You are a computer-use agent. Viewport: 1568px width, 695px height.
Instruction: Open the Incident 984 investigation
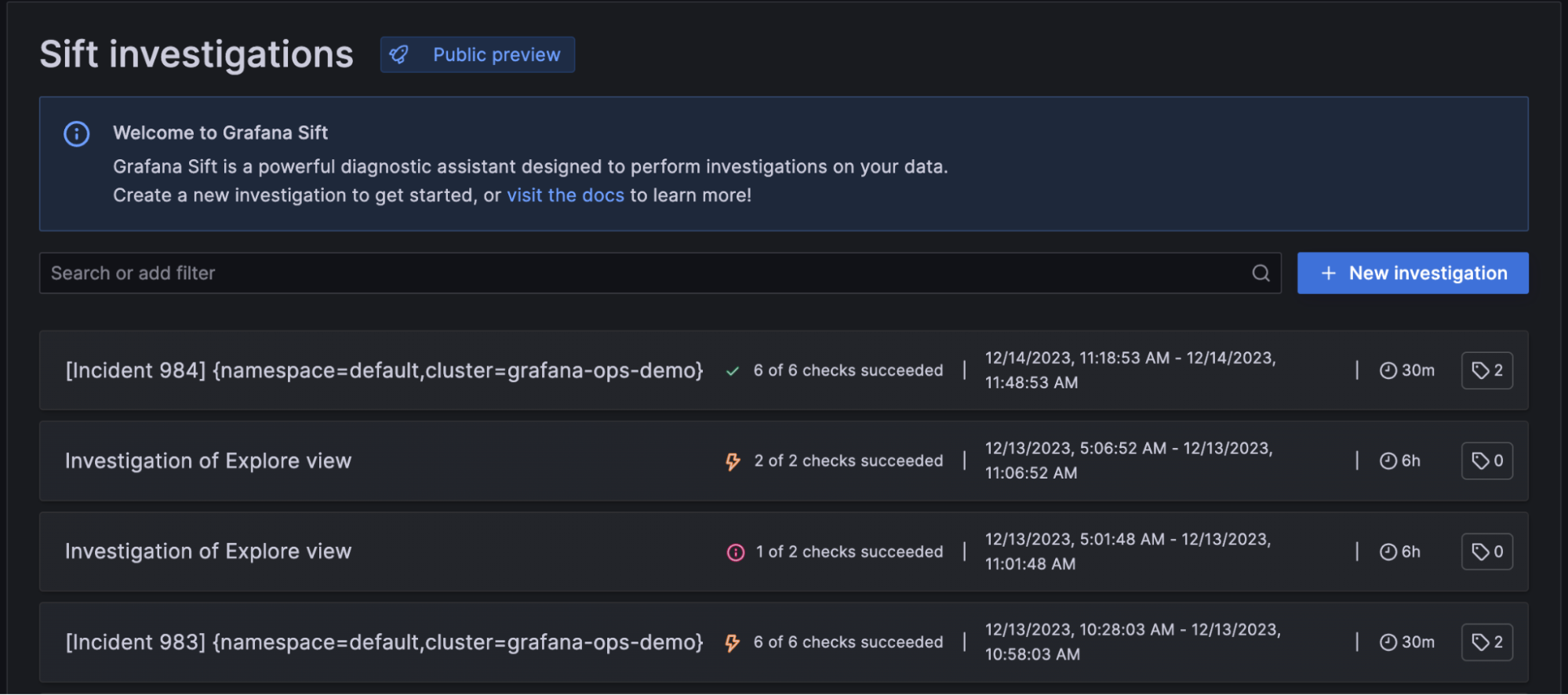click(x=384, y=370)
